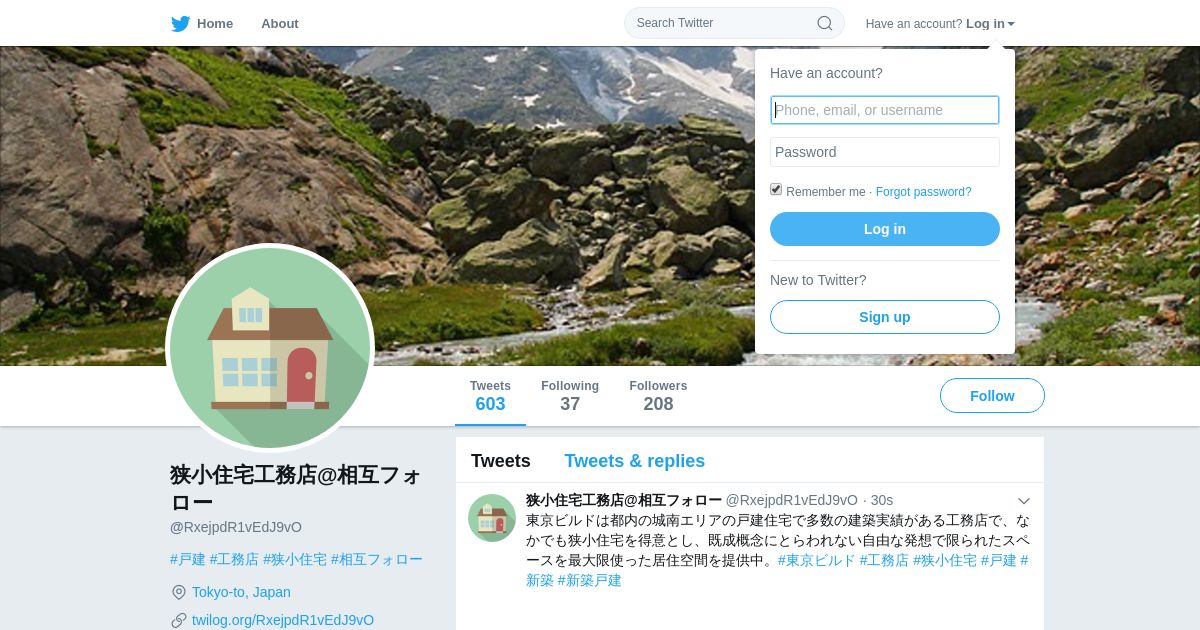This screenshot has height=630, width=1200.
Task: Click the small house avatar beside tweet
Action: 492,518
